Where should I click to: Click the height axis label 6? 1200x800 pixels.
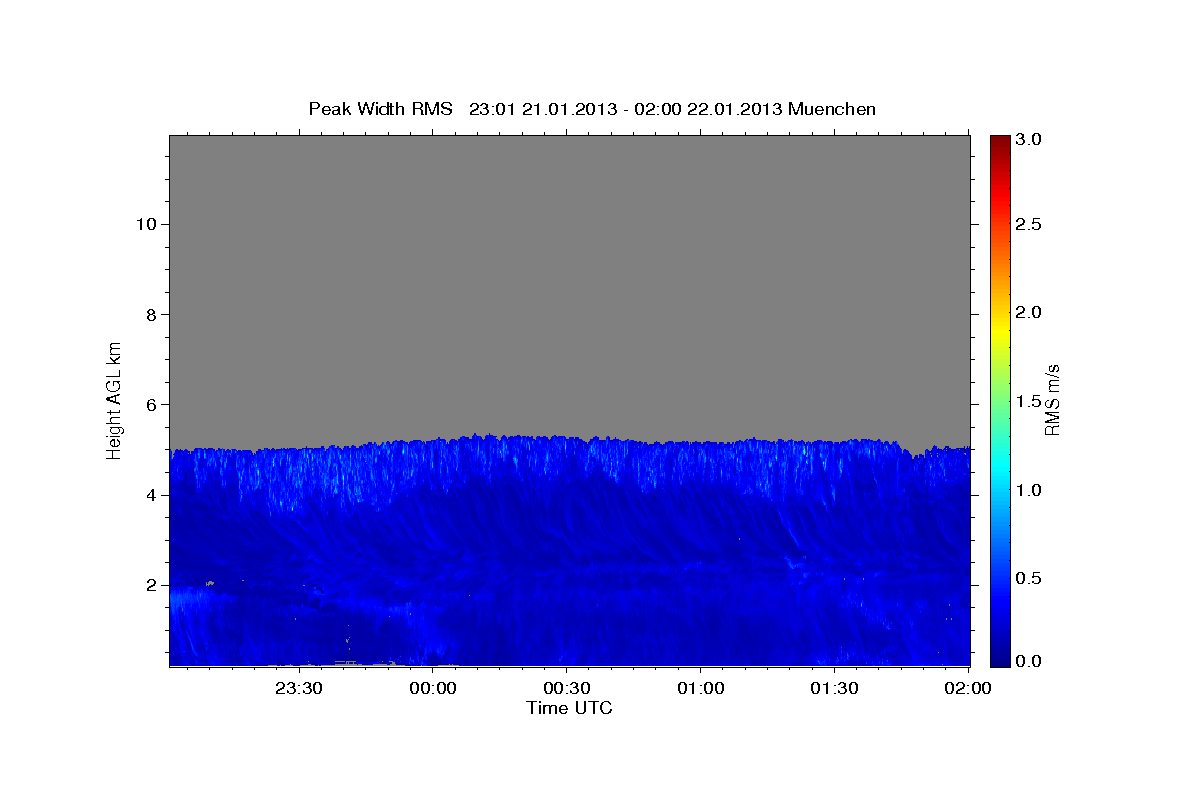coord(151,404)
